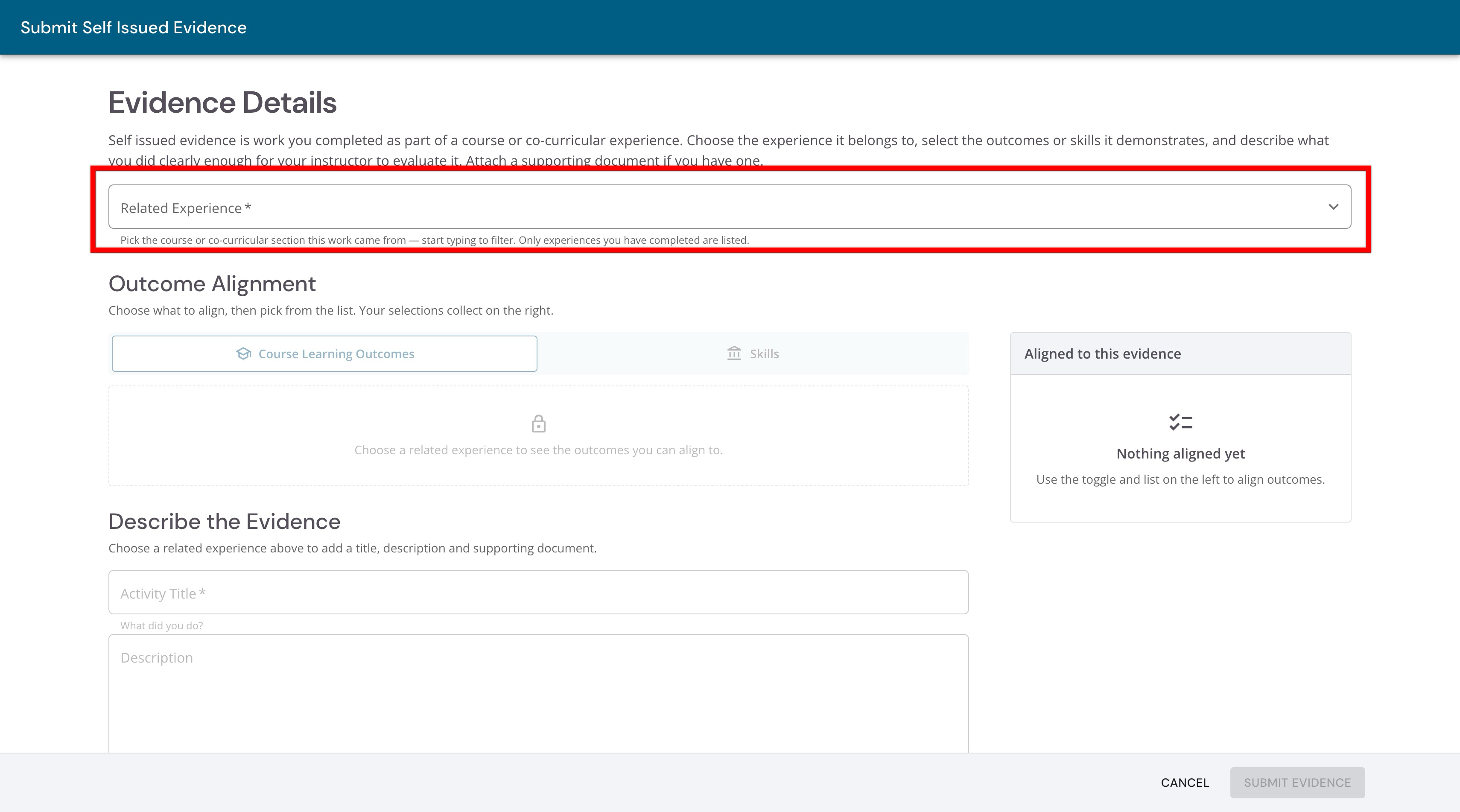Switch to the Skills toggle
Screen dimensions: 1460x812
[x=753, y=353]
